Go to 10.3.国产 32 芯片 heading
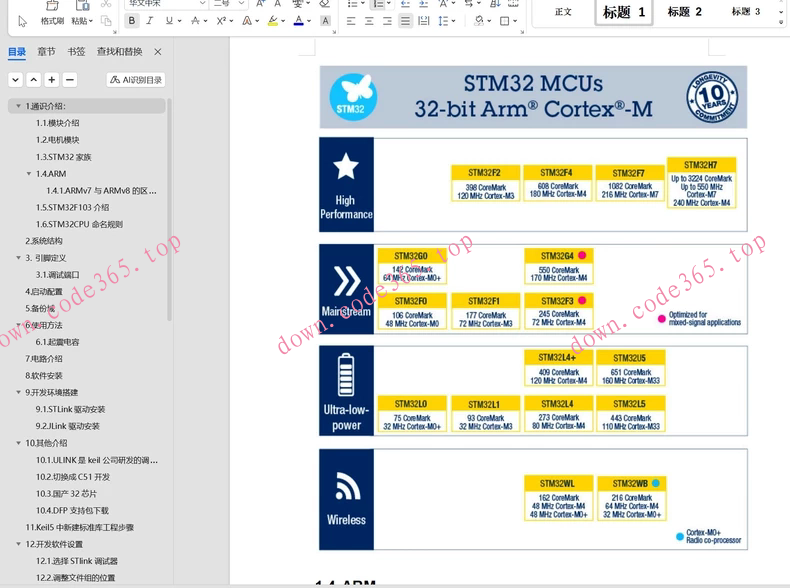790x588 pixels. pos(66,494)
